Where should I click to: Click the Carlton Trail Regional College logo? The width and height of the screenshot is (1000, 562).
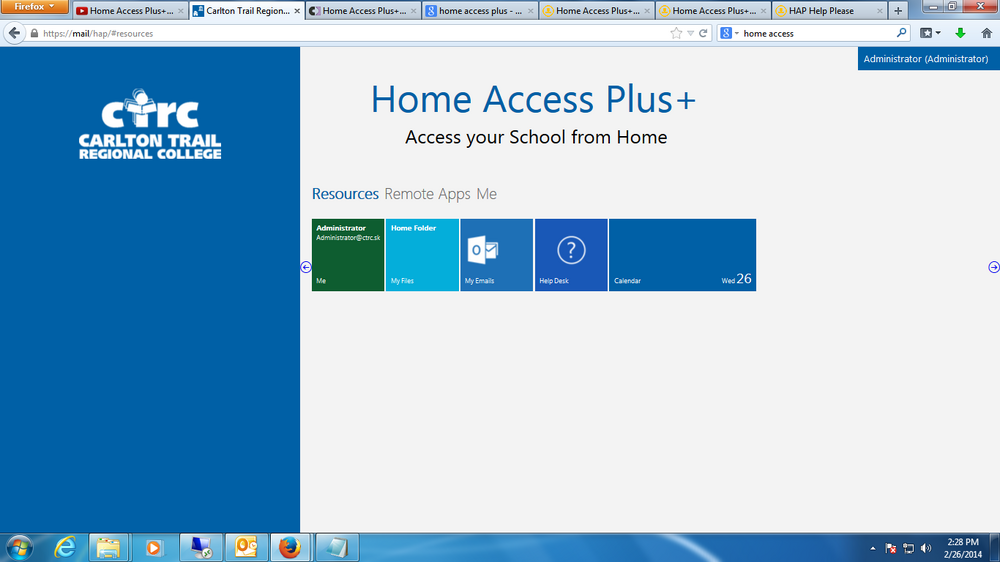coord(150,124)
